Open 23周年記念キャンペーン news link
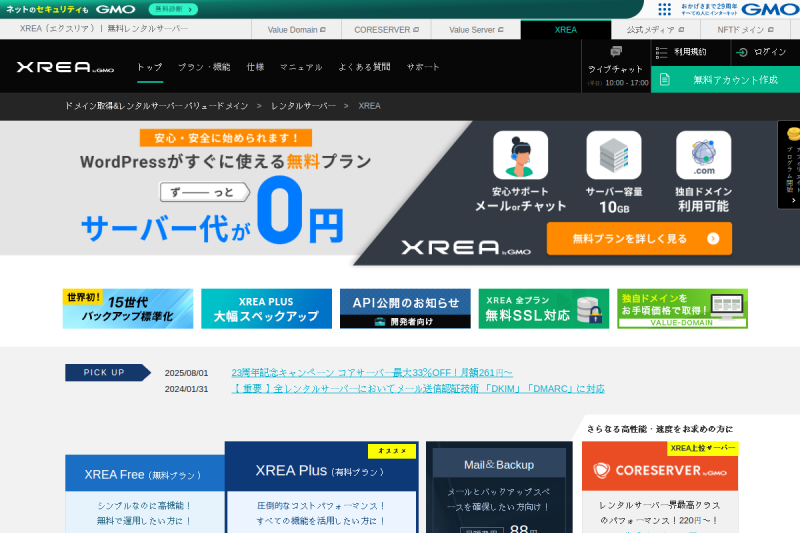 [x=372, y=373]
